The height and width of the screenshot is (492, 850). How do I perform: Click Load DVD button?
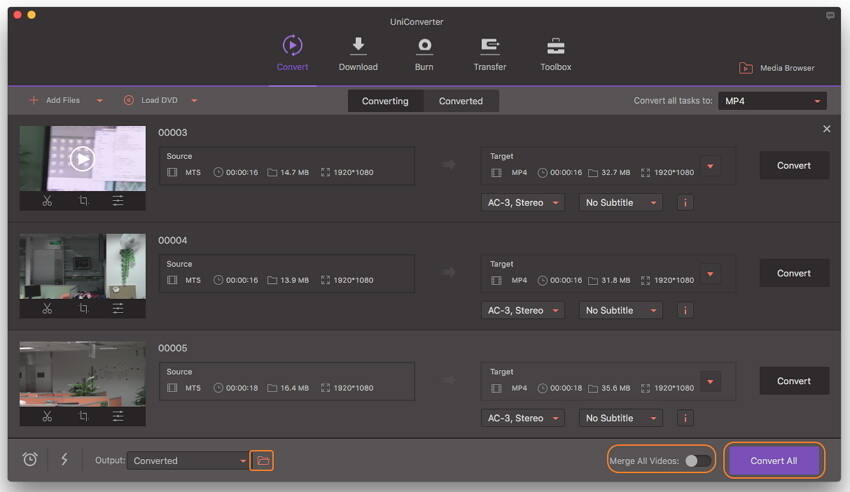151,100
